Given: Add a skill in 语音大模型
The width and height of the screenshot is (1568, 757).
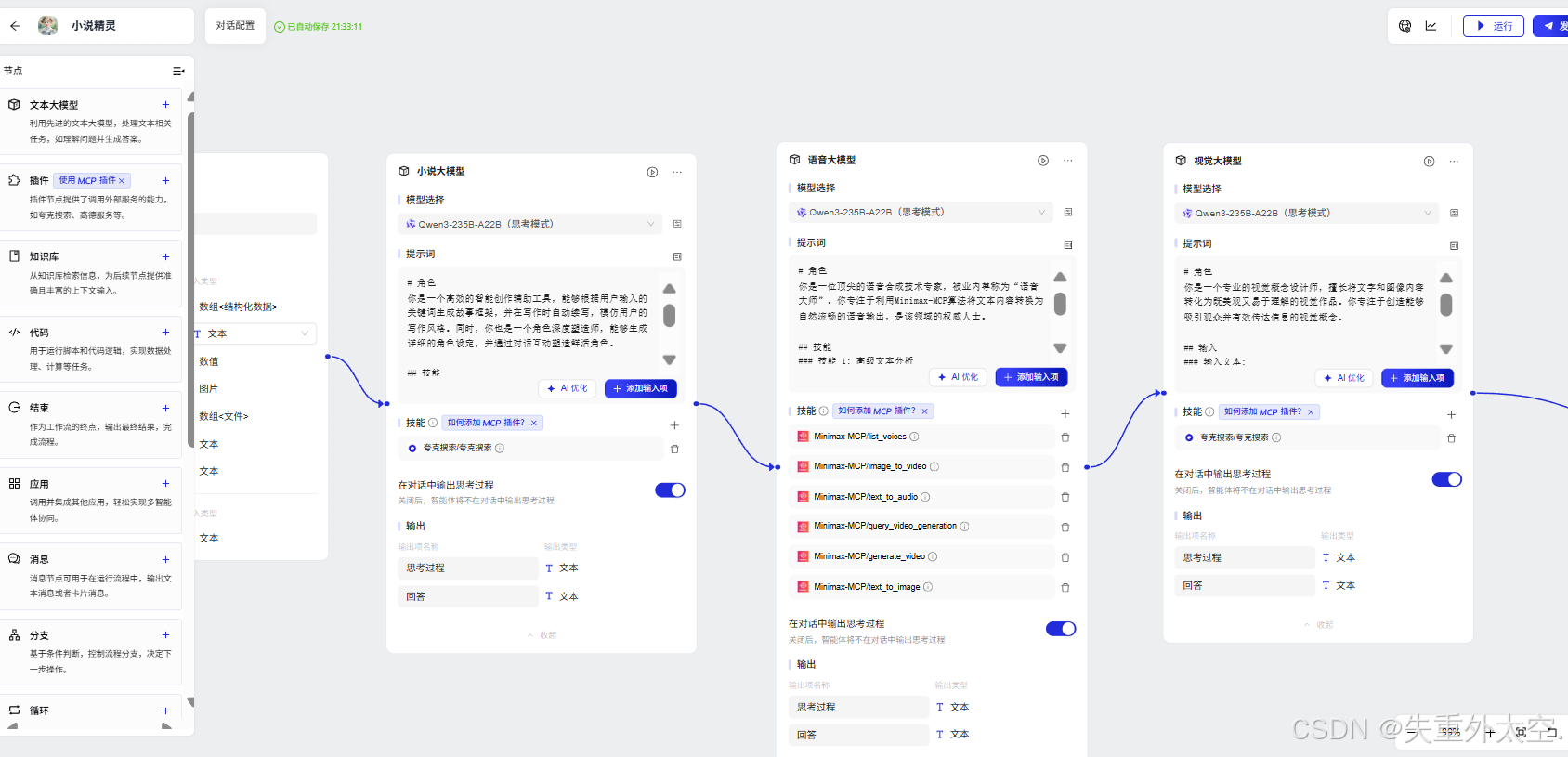Looking at the screenshot, I should [1065, 413].
